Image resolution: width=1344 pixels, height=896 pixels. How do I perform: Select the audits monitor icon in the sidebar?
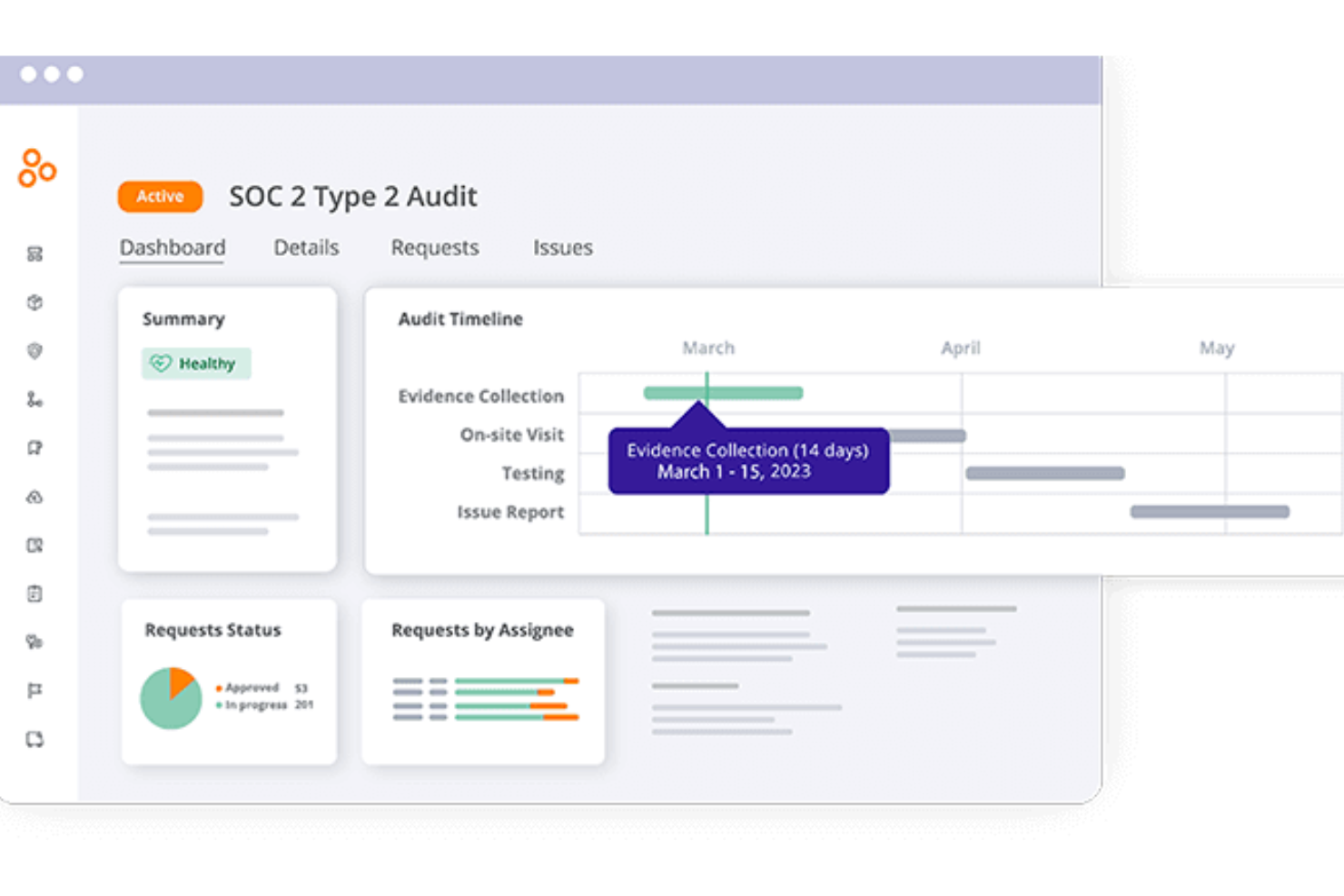(x=35, y=253)
